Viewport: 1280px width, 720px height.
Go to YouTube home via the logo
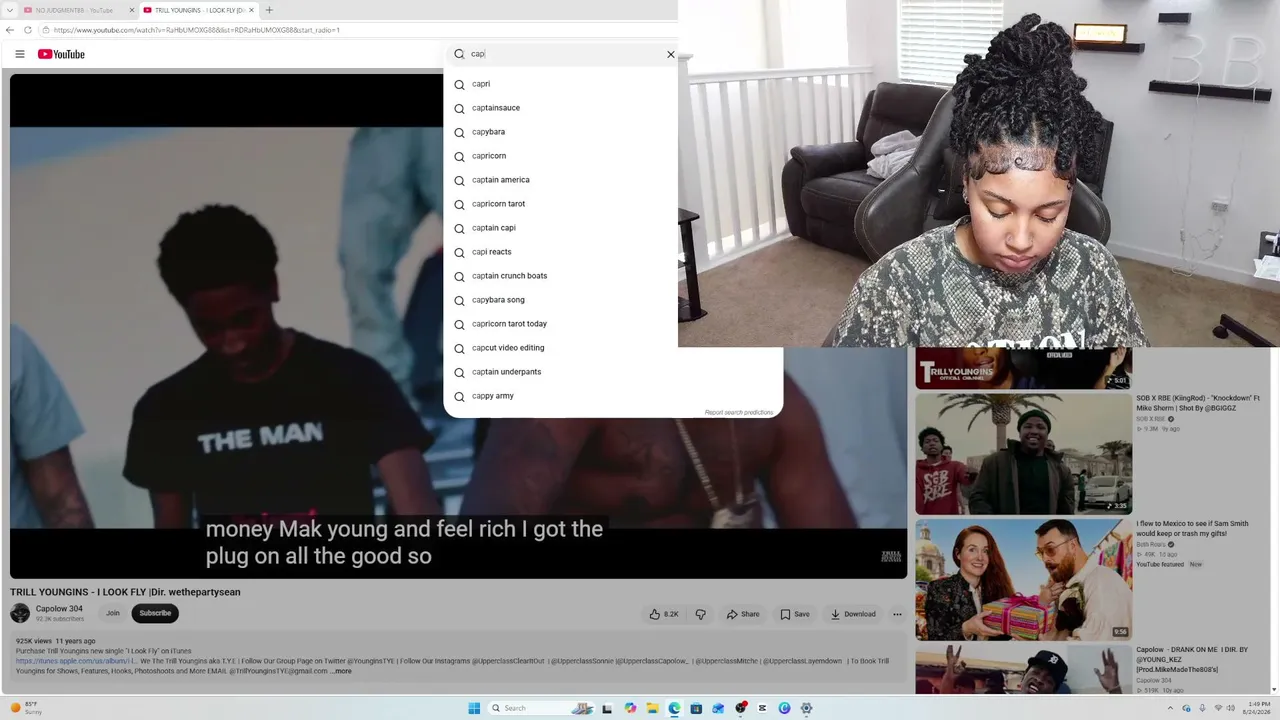coord(61,54)
